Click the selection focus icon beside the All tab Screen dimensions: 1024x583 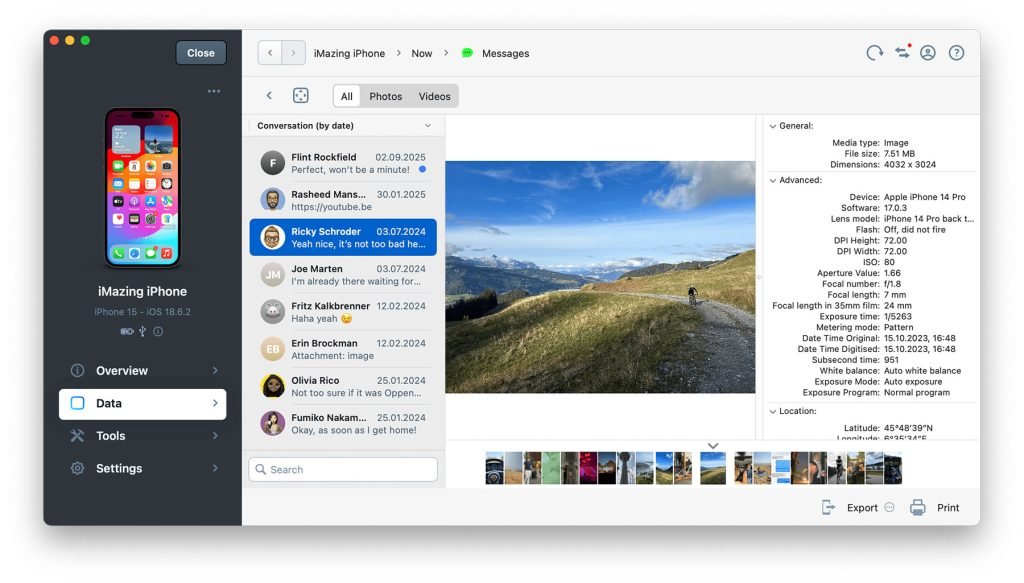pyautogui.click(x=300, y=96)
